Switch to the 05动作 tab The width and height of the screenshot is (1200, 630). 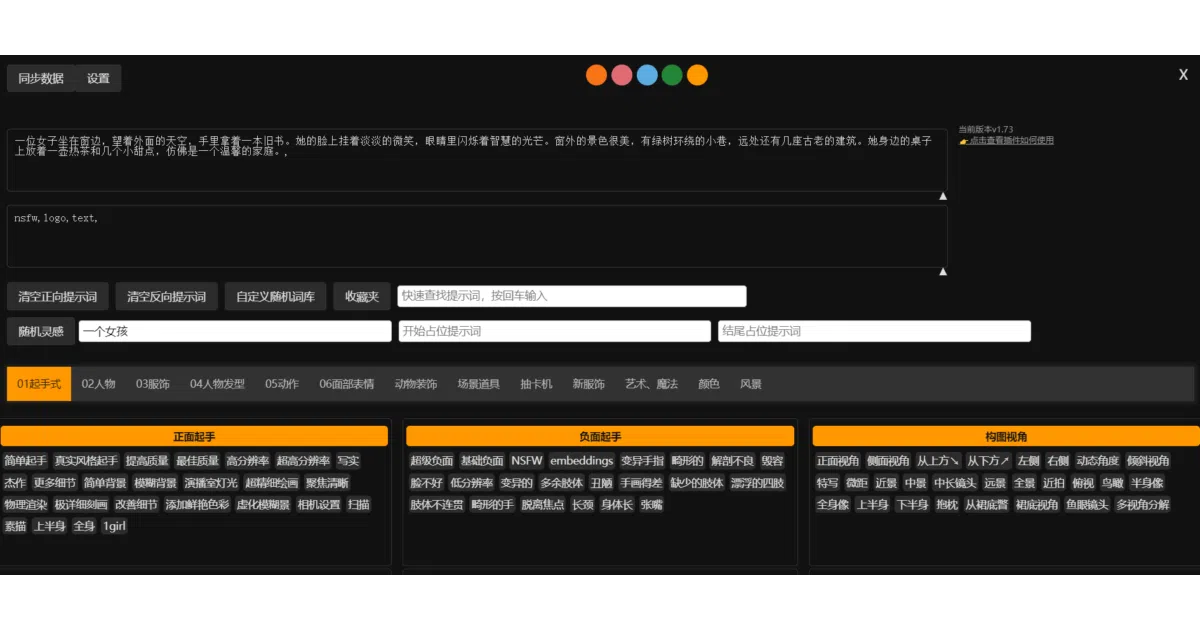pyautogui.click(x=282, y=384)
